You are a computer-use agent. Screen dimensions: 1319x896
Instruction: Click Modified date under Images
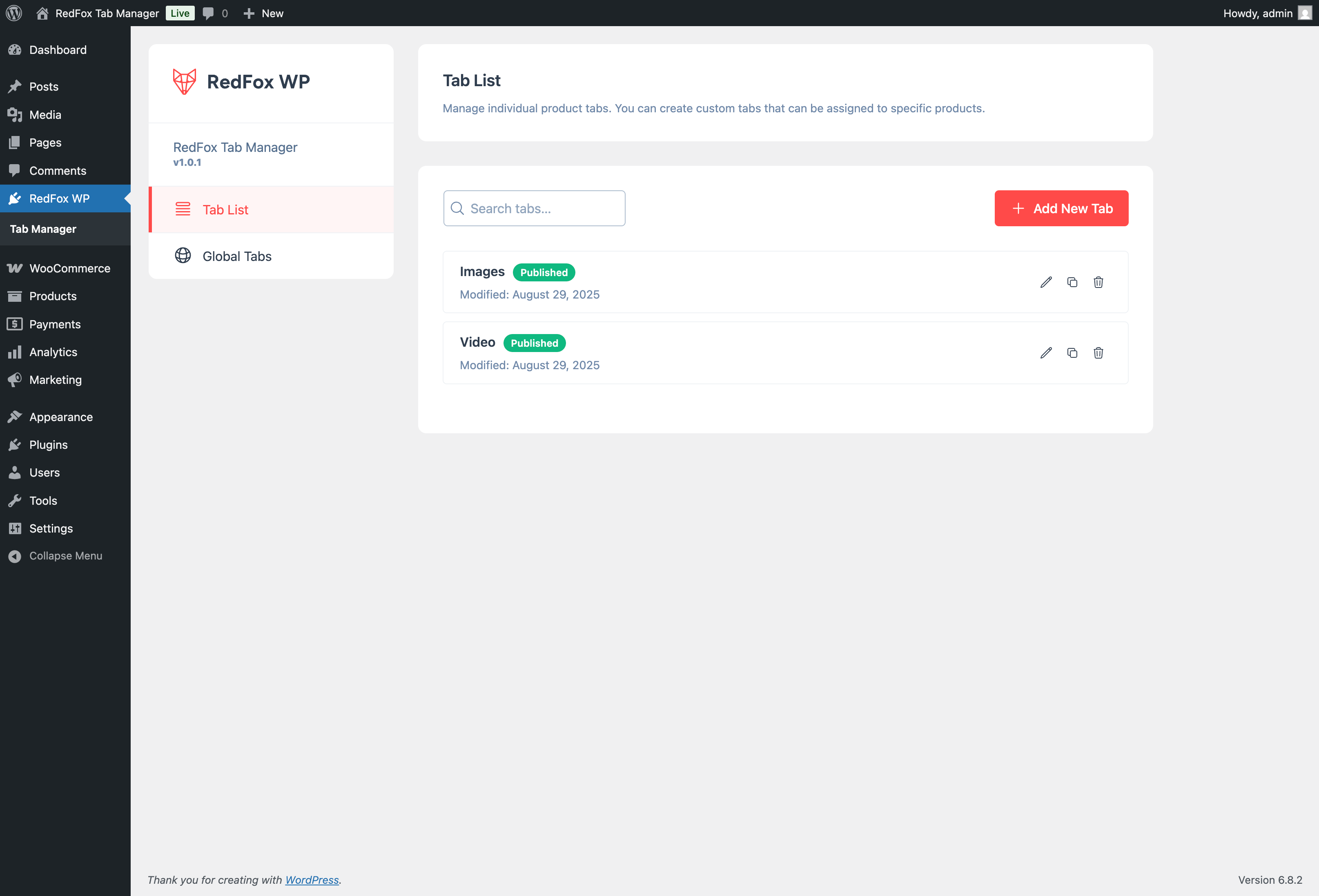click(x=530, y=294)
